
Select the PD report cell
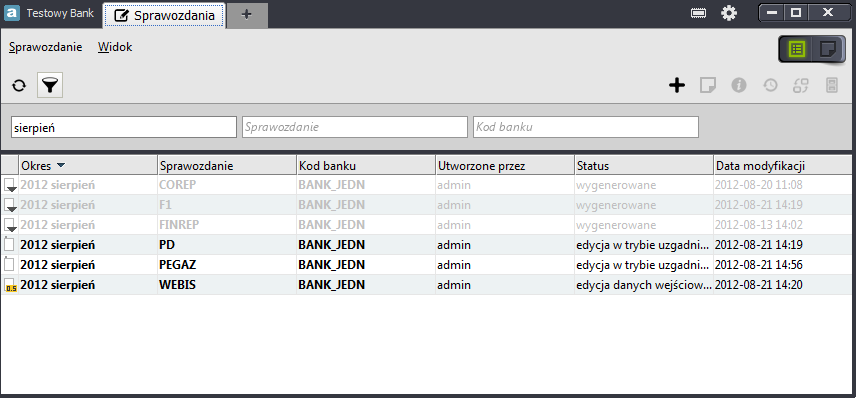(227, 245)
